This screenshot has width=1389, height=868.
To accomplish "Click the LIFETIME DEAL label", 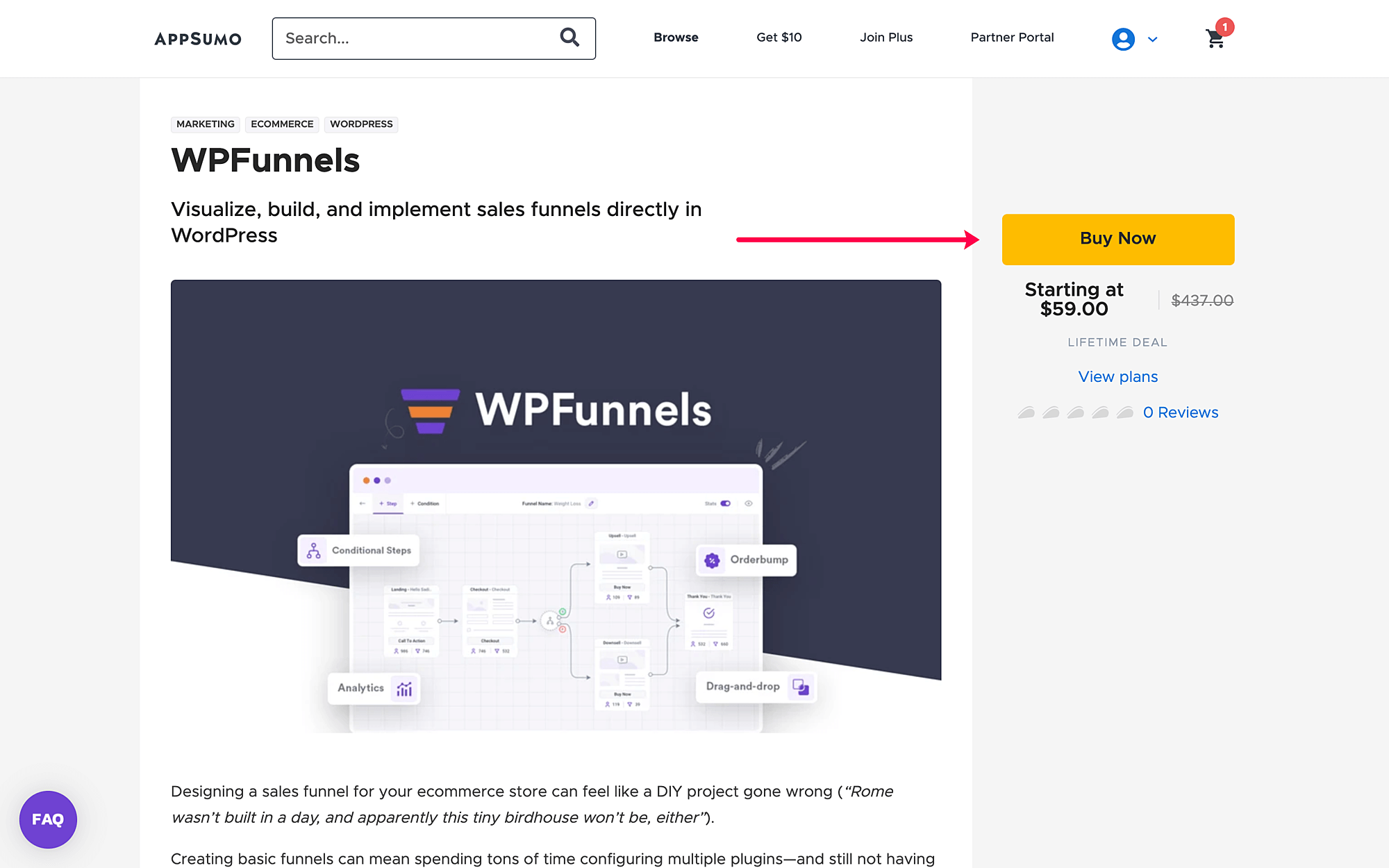I will pos(1117,342).
